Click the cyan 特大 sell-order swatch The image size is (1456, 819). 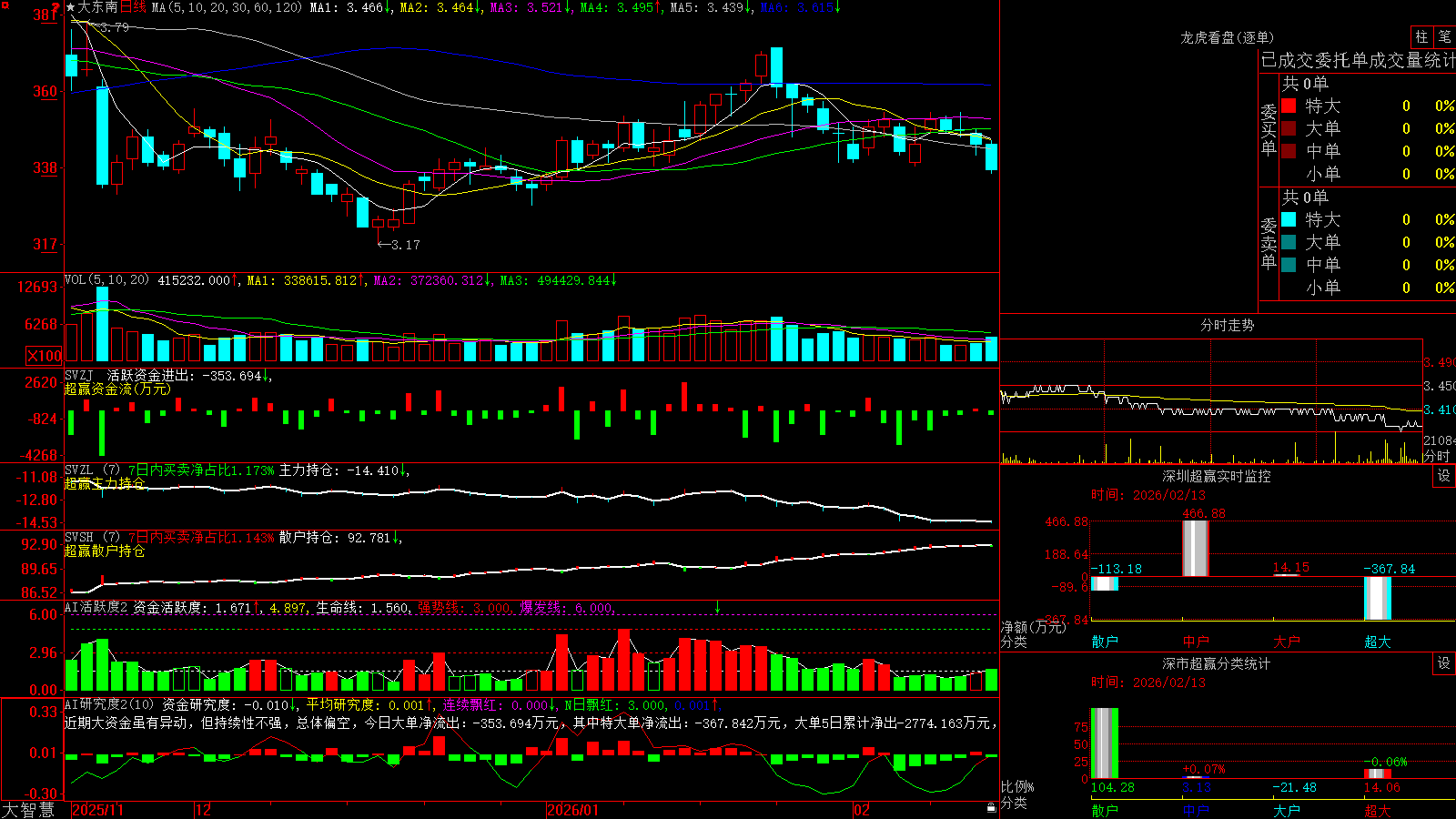click(x=1289, y=219)
